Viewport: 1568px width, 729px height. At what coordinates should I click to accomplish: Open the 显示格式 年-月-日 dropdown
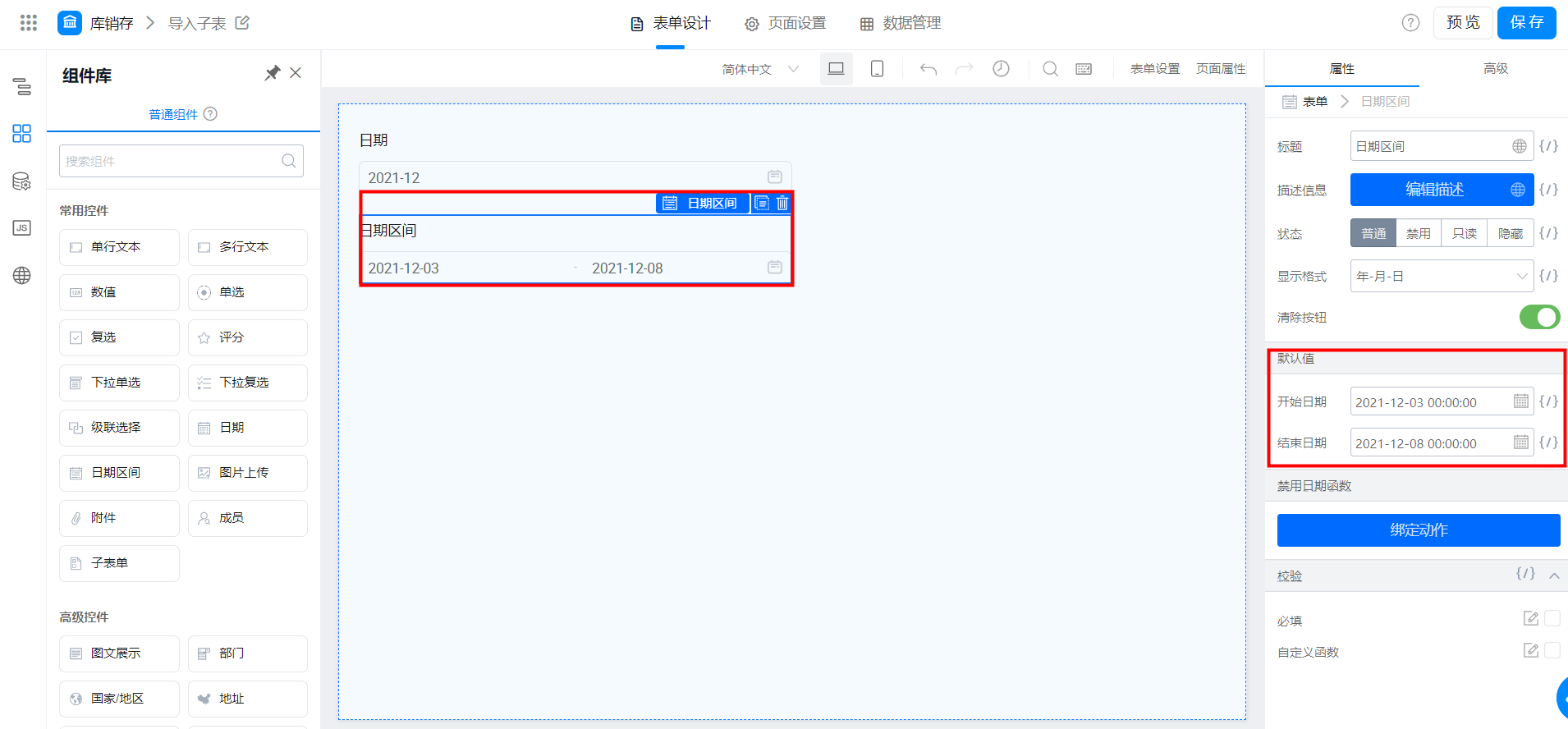[x=1442, y=276]
